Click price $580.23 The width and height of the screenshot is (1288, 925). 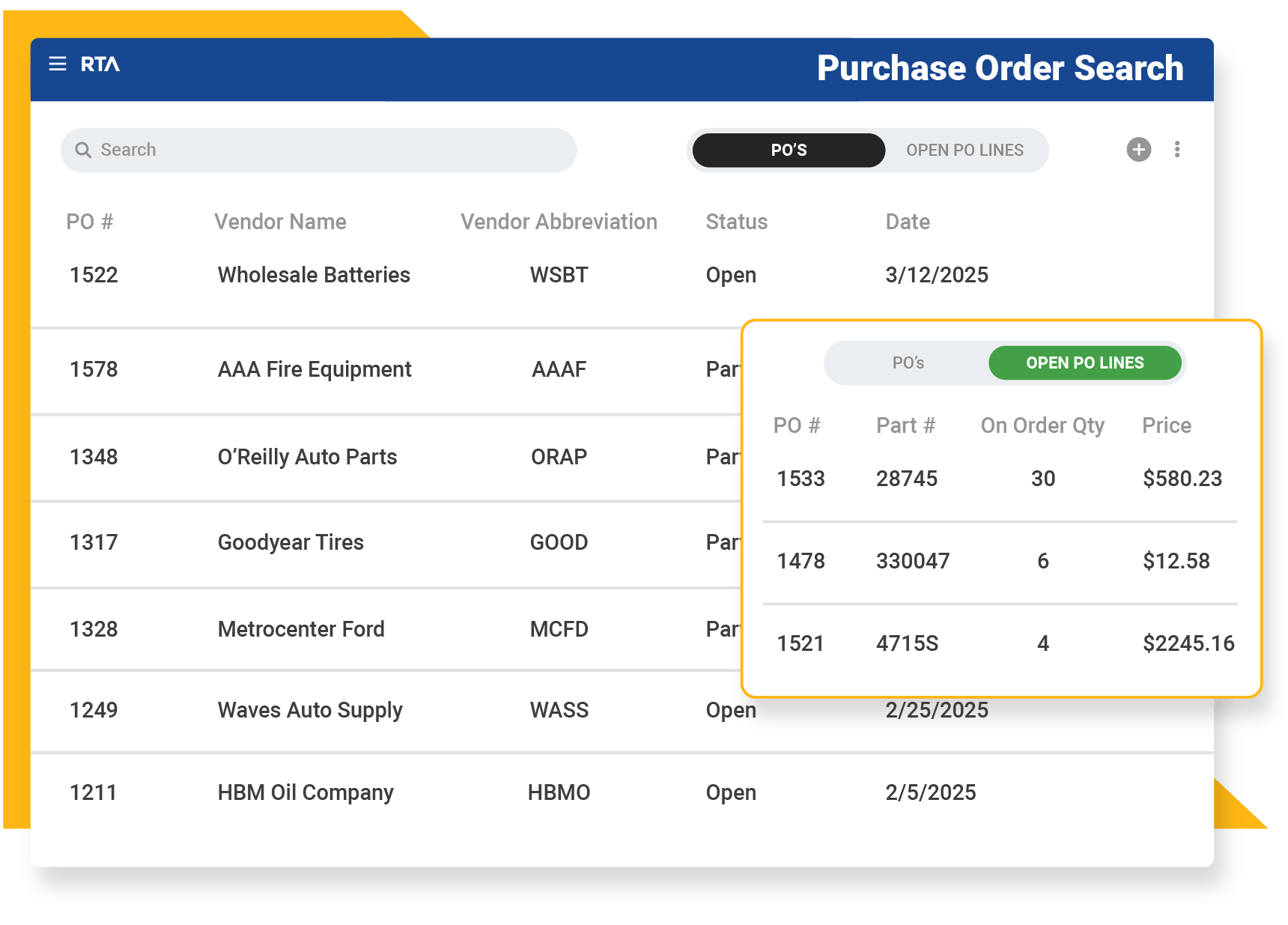1182,479
